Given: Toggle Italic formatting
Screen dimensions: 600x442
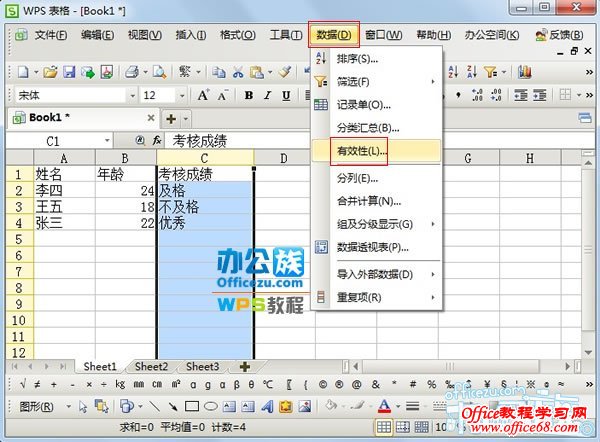Looking at the screenshot, I should coord(267,95).
